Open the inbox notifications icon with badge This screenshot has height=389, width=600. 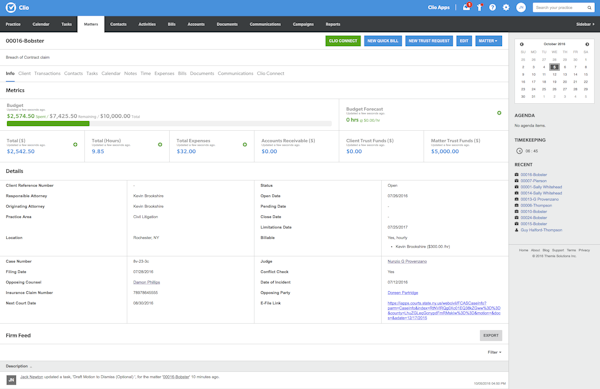466,7
